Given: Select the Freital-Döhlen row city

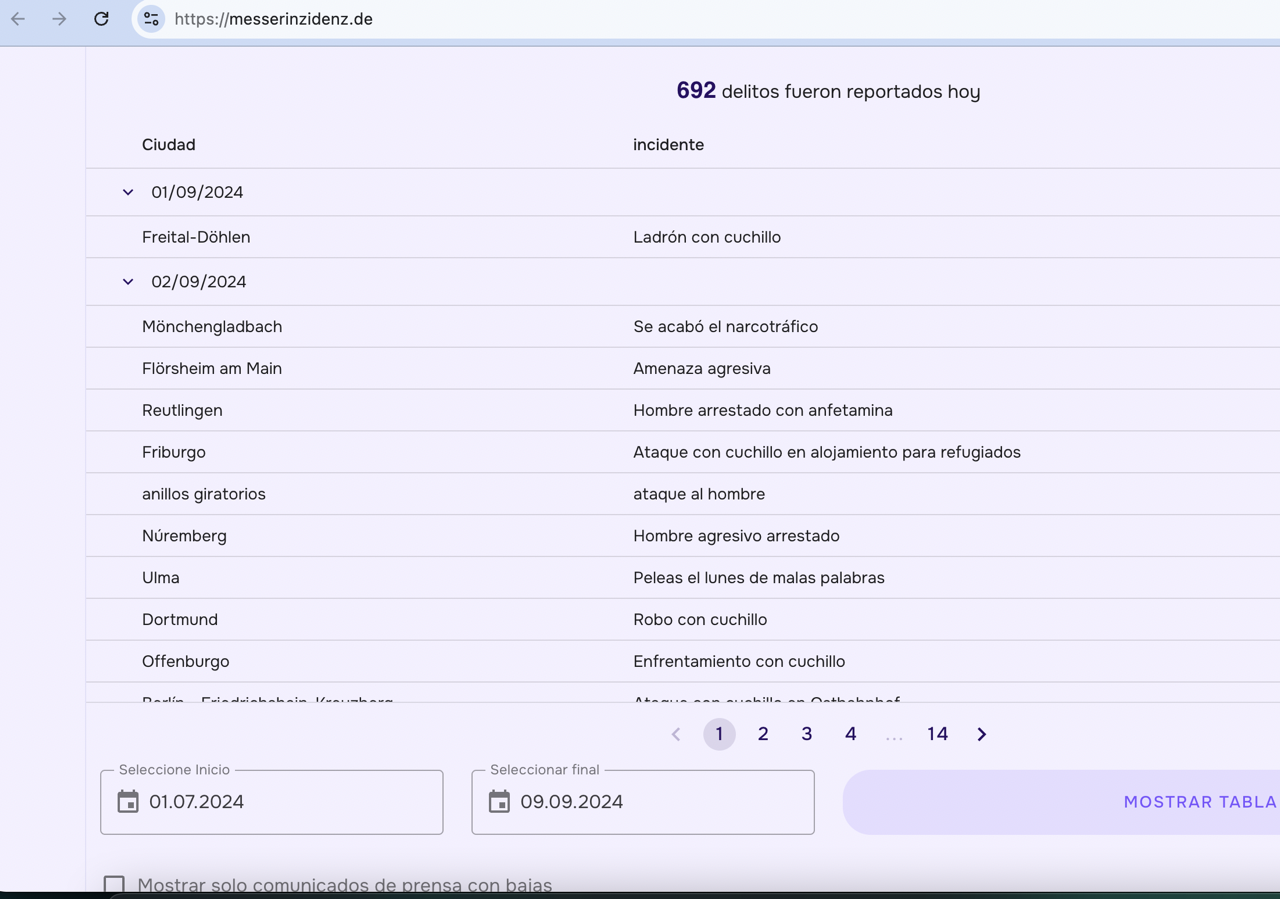Looking at the screenshot, I should tap(196, 237).
